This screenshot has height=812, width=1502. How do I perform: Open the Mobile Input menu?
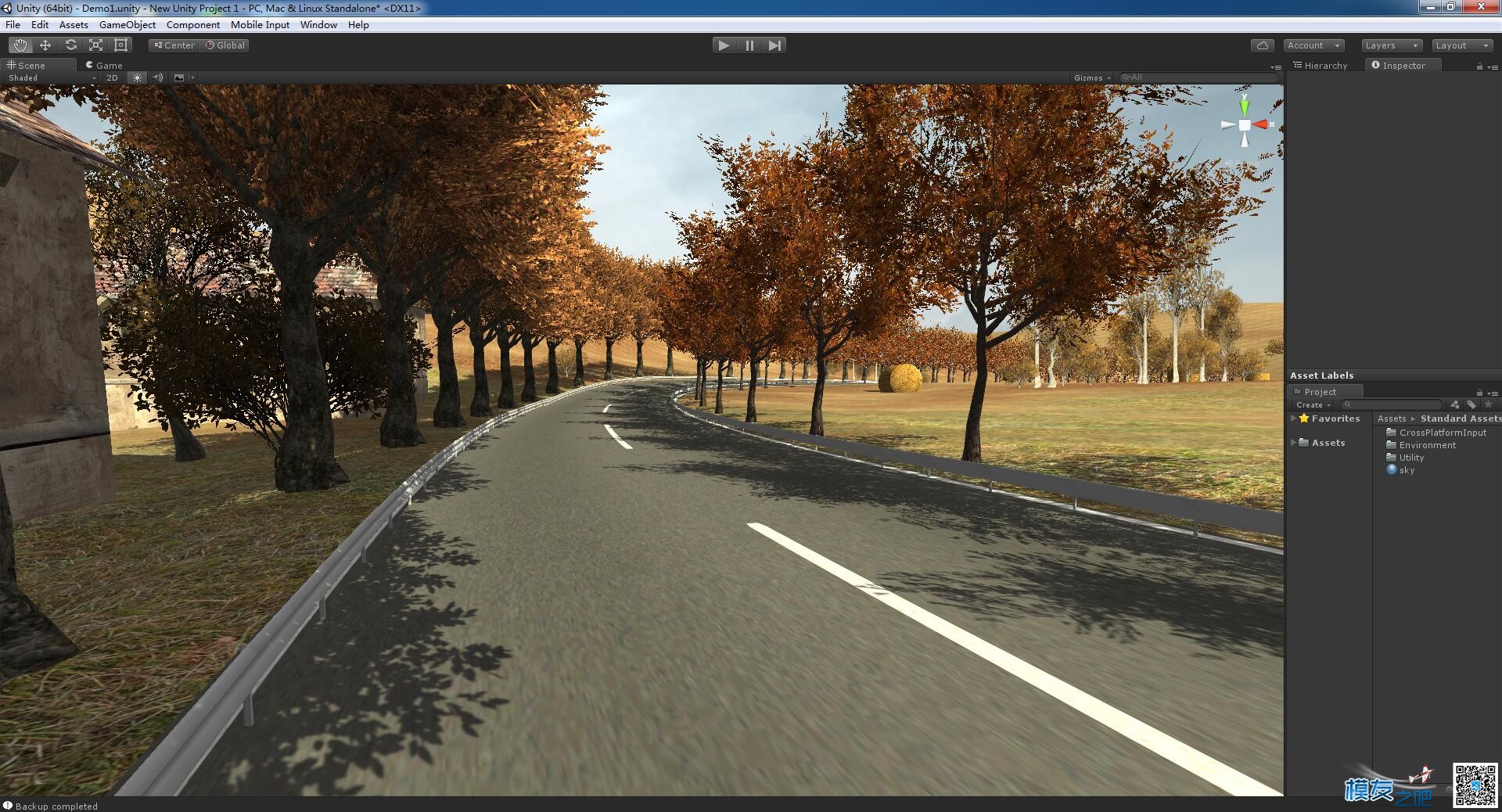pyautogui.click(x=260, y=25)
